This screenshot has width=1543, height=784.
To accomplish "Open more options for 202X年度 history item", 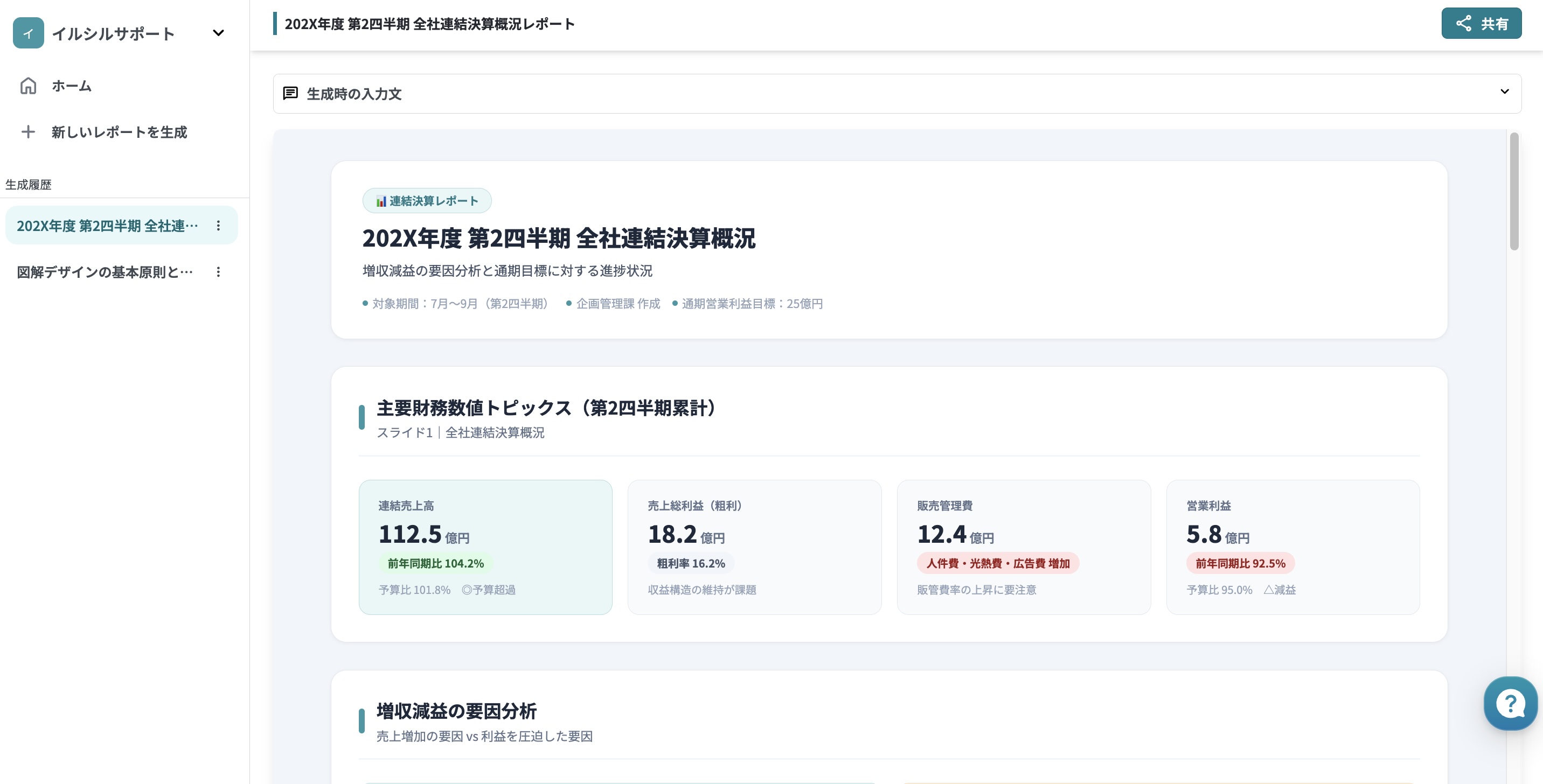I will [219, 226].
